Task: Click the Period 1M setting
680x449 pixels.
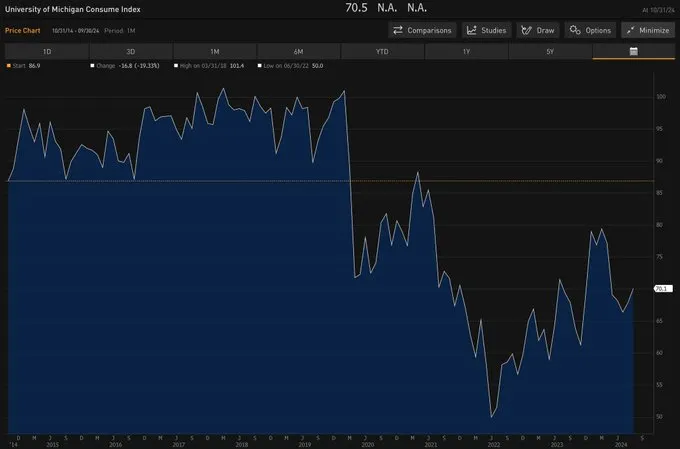Action: pyautogui.click(x=120, y=31)
